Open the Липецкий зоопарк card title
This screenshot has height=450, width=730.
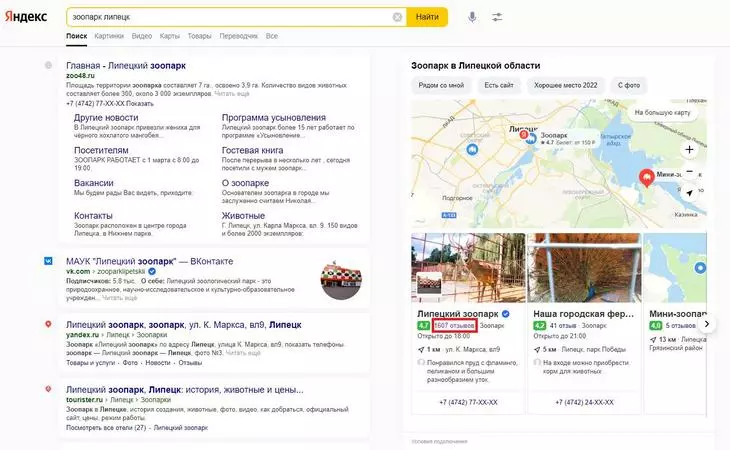point(458,314)
